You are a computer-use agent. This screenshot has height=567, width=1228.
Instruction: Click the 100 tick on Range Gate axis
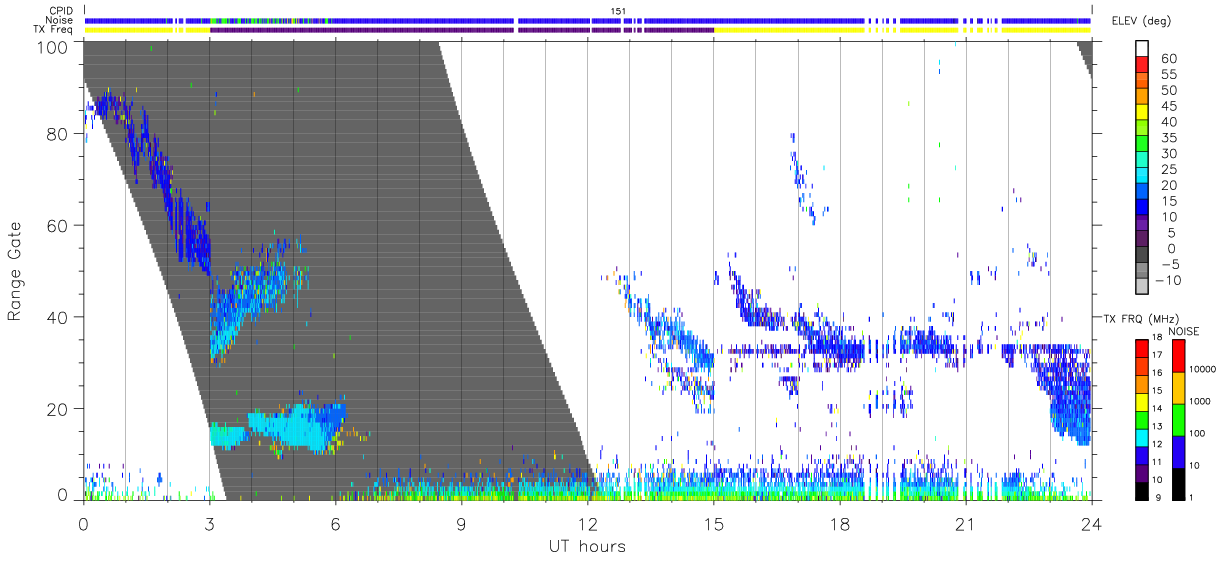click(x=54, y=47)
